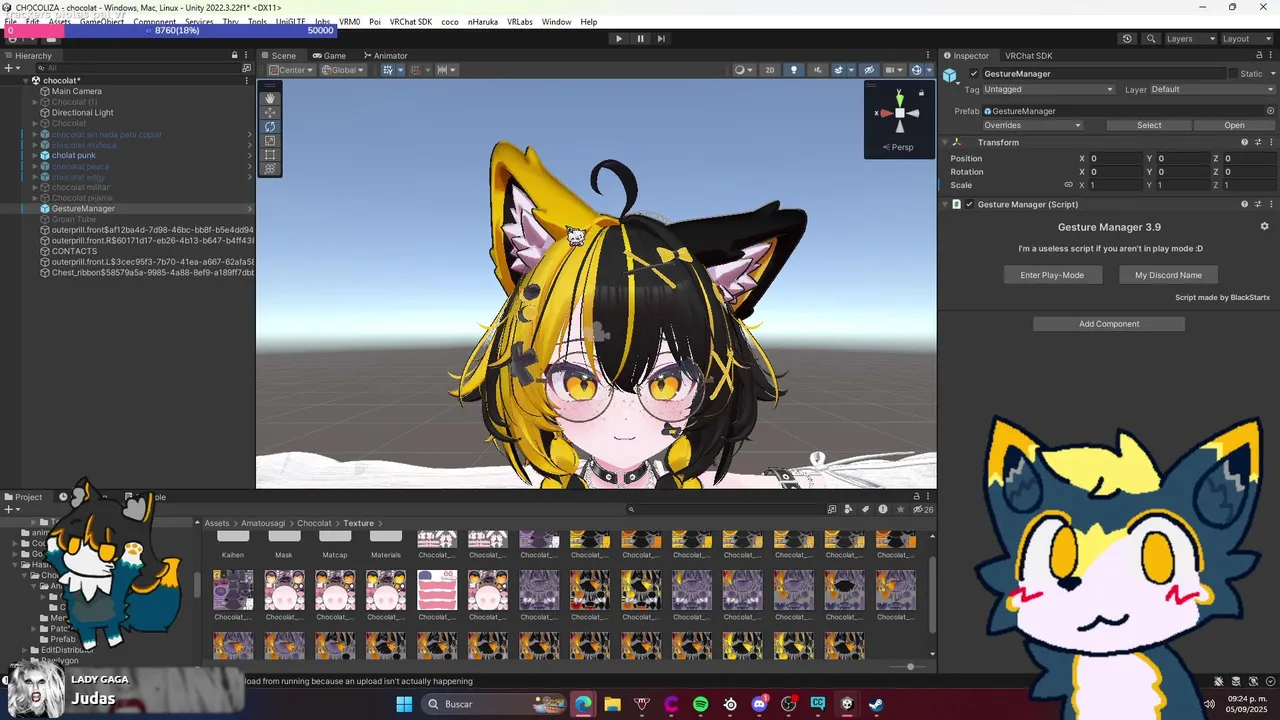Open Spotify in the taskbar
Image resolution: width=1280 pixels, height=720 pixels.
click(700, 704)
